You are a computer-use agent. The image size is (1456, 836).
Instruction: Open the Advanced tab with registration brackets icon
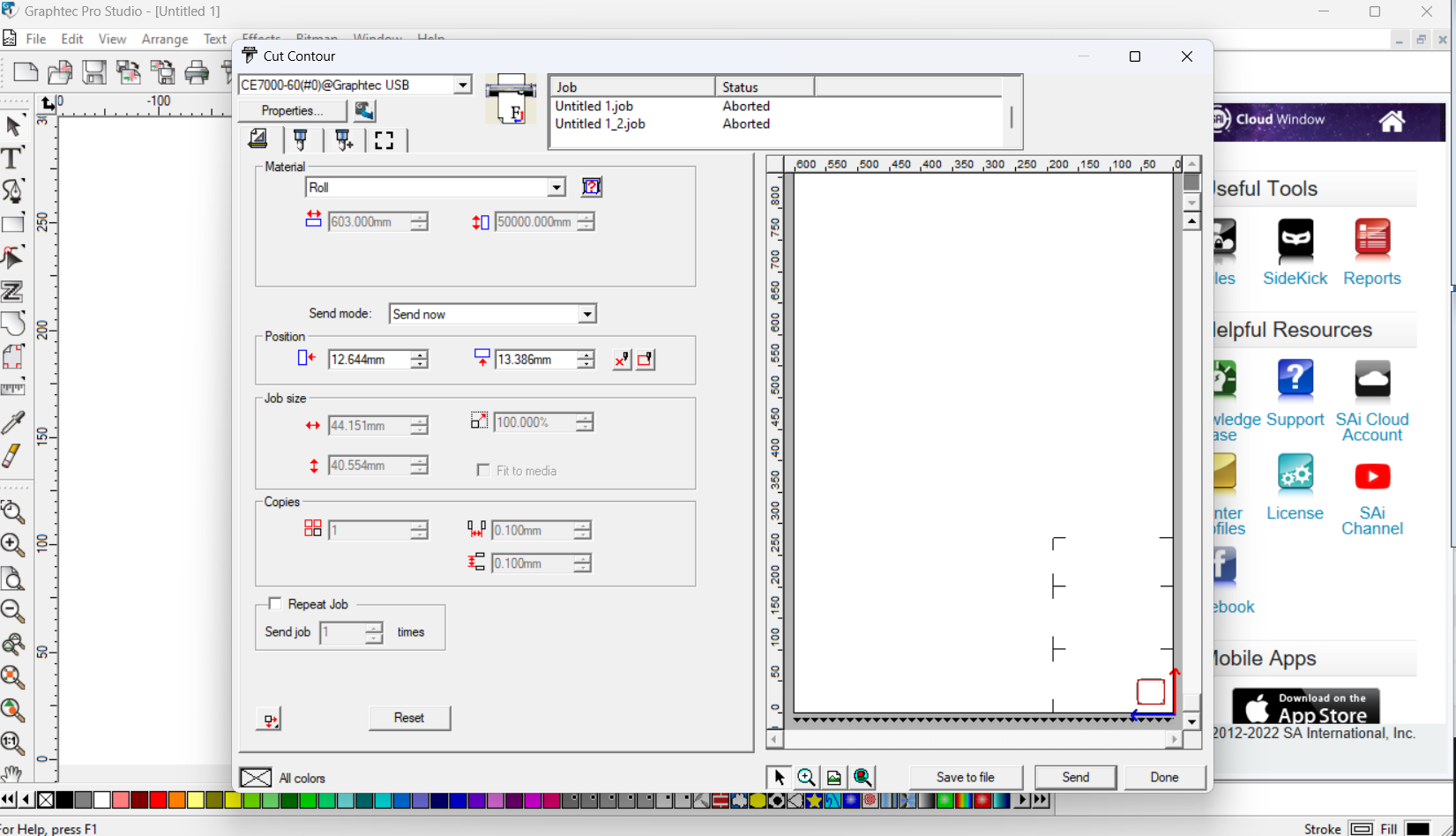click(x=385, y=140)
